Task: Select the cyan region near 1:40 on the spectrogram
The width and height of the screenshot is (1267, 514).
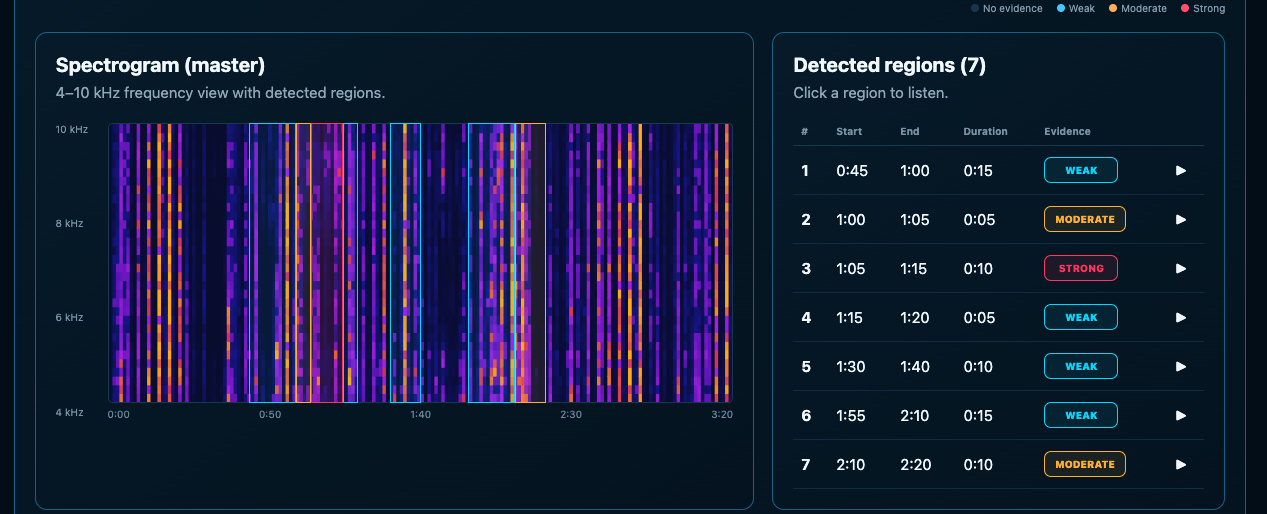Action: tap(405, 263)
